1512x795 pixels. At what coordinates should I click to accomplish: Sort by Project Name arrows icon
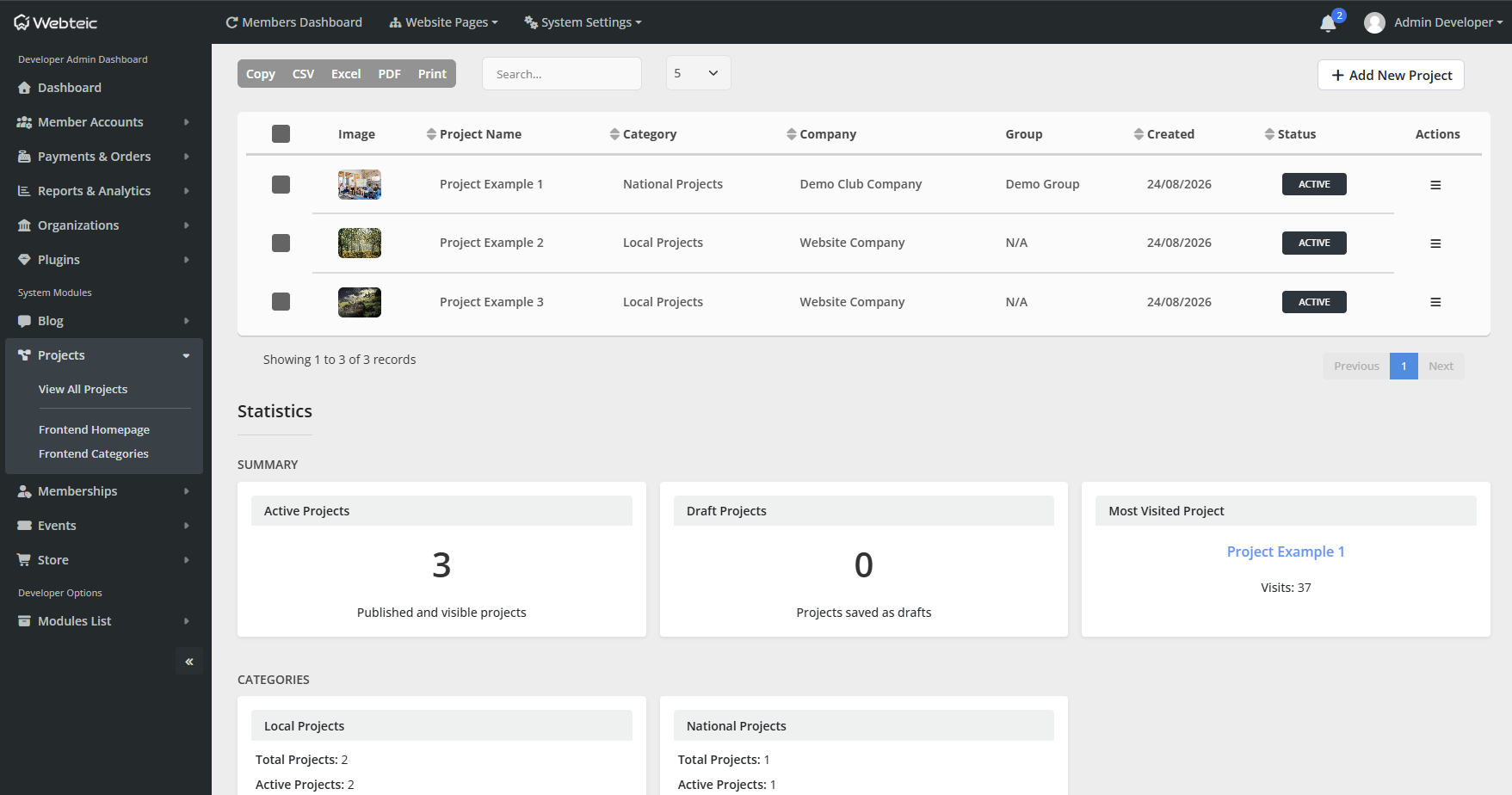(x=431, y=134)
